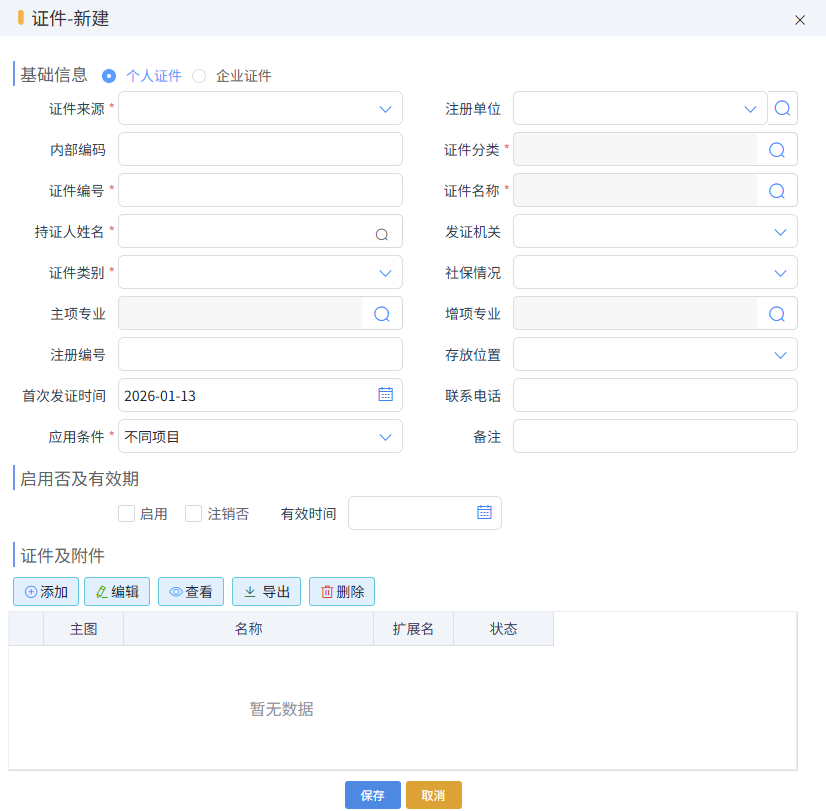Check the 注销否 checkbox
The image size is (826, 811).
(193, 513)
